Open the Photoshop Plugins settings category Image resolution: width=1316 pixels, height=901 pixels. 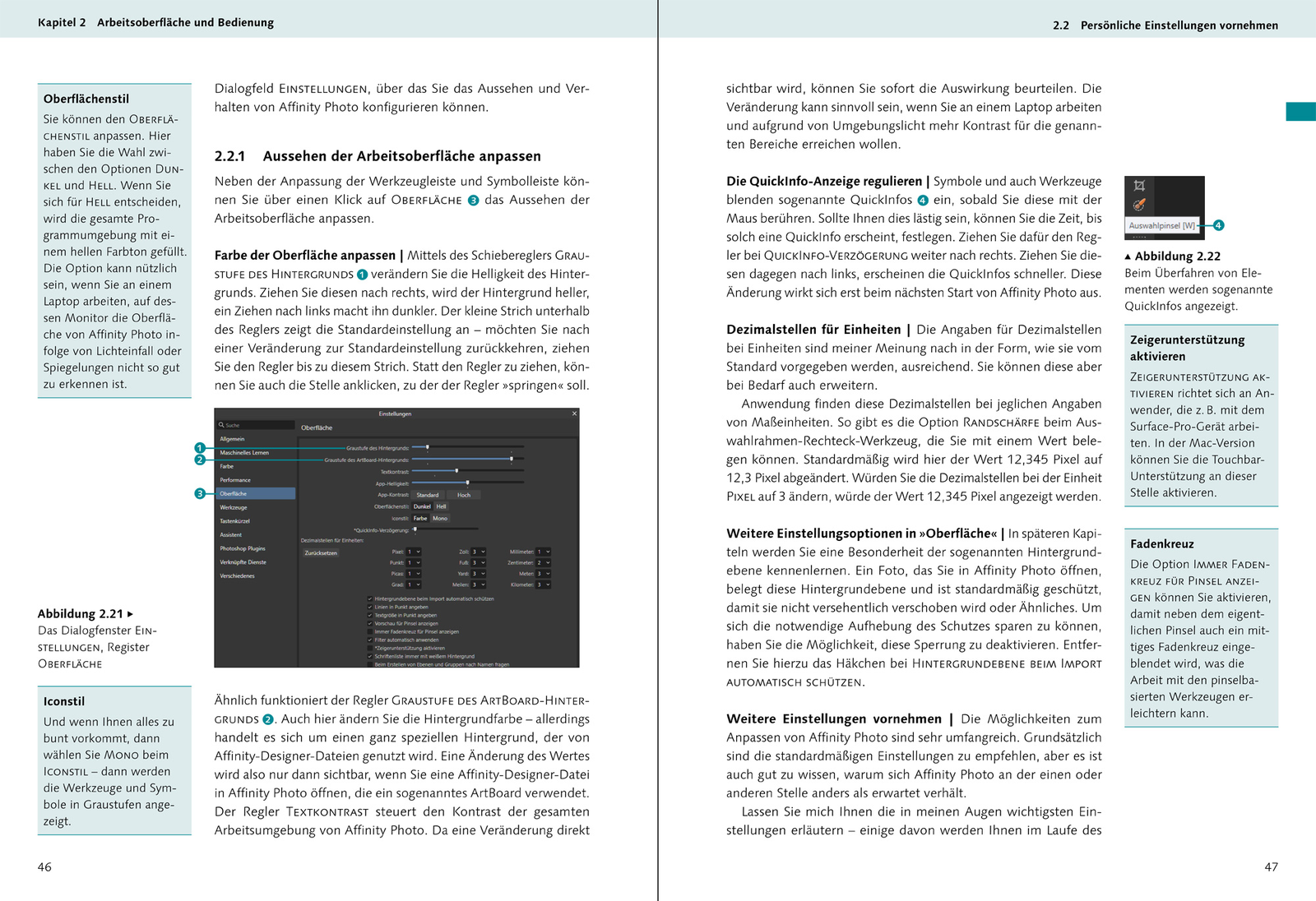click(256, 548)
